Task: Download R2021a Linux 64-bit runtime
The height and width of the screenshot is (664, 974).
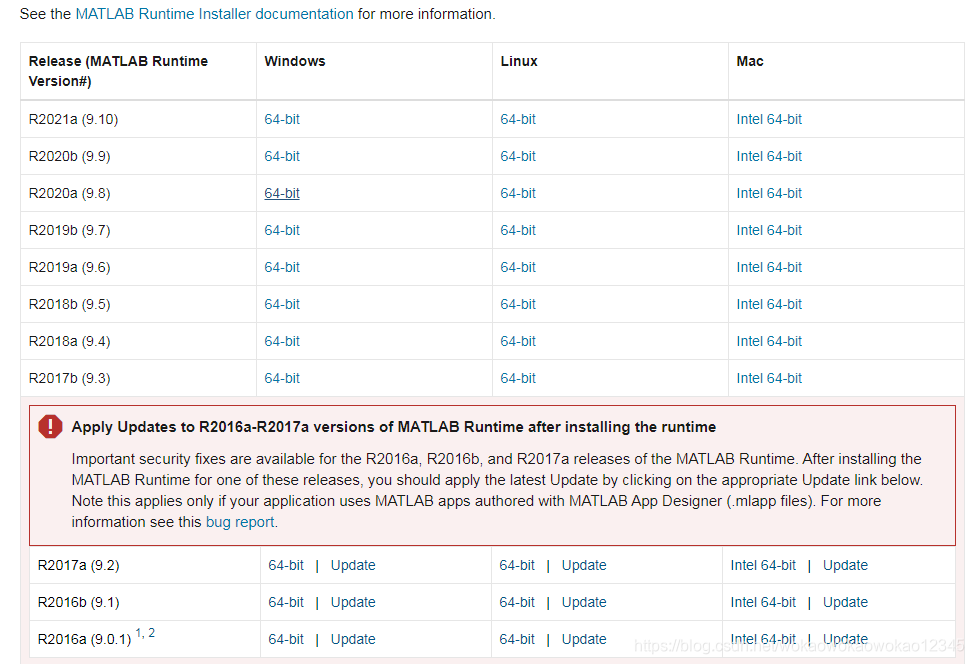Action: (x=518, y=119)
